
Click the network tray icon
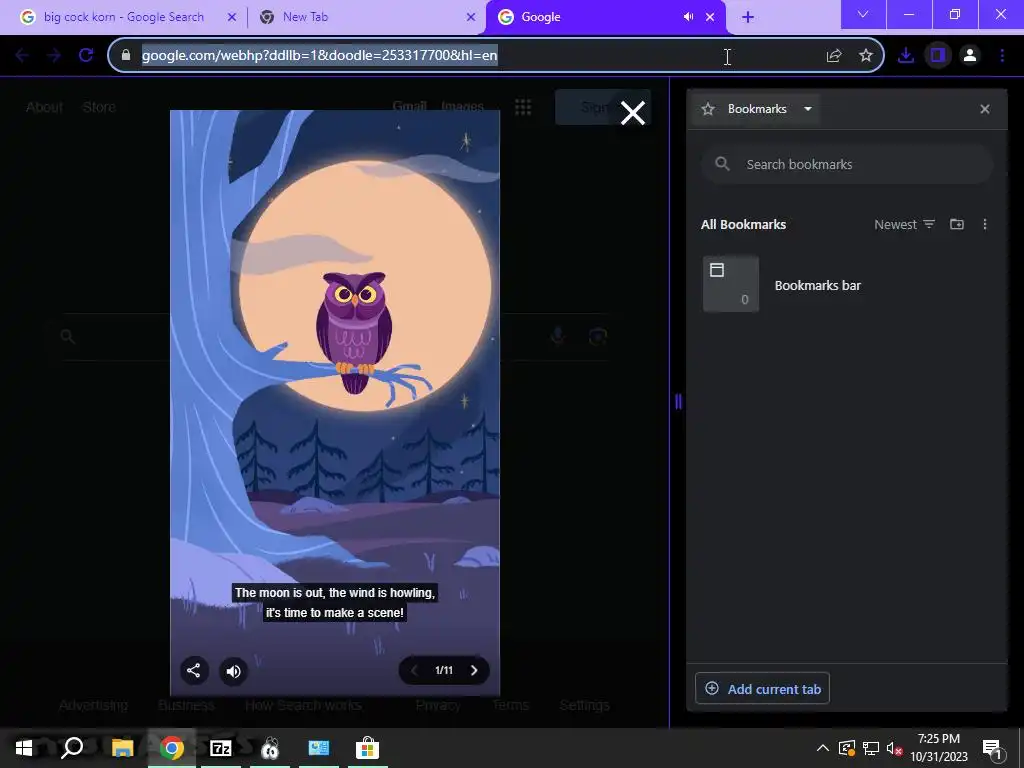[x=871, y=748]
